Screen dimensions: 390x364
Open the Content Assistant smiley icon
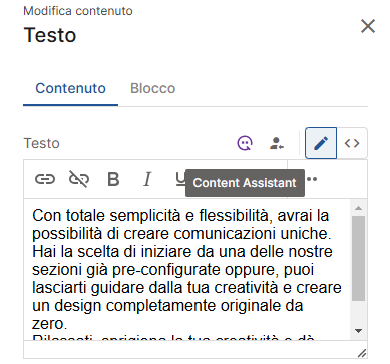point(245,143)
